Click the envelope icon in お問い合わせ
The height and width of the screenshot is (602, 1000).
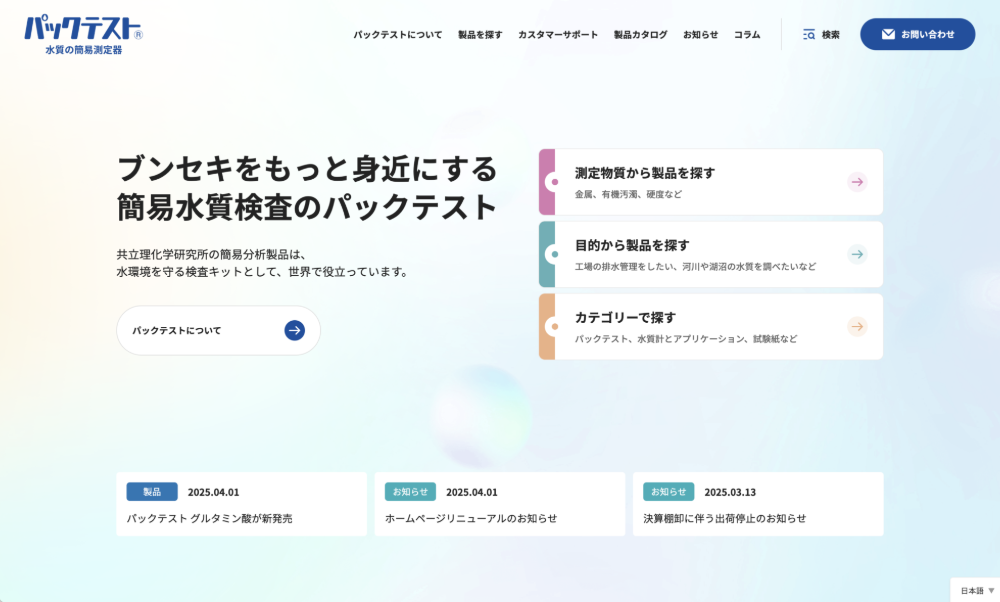pos(888,34)
